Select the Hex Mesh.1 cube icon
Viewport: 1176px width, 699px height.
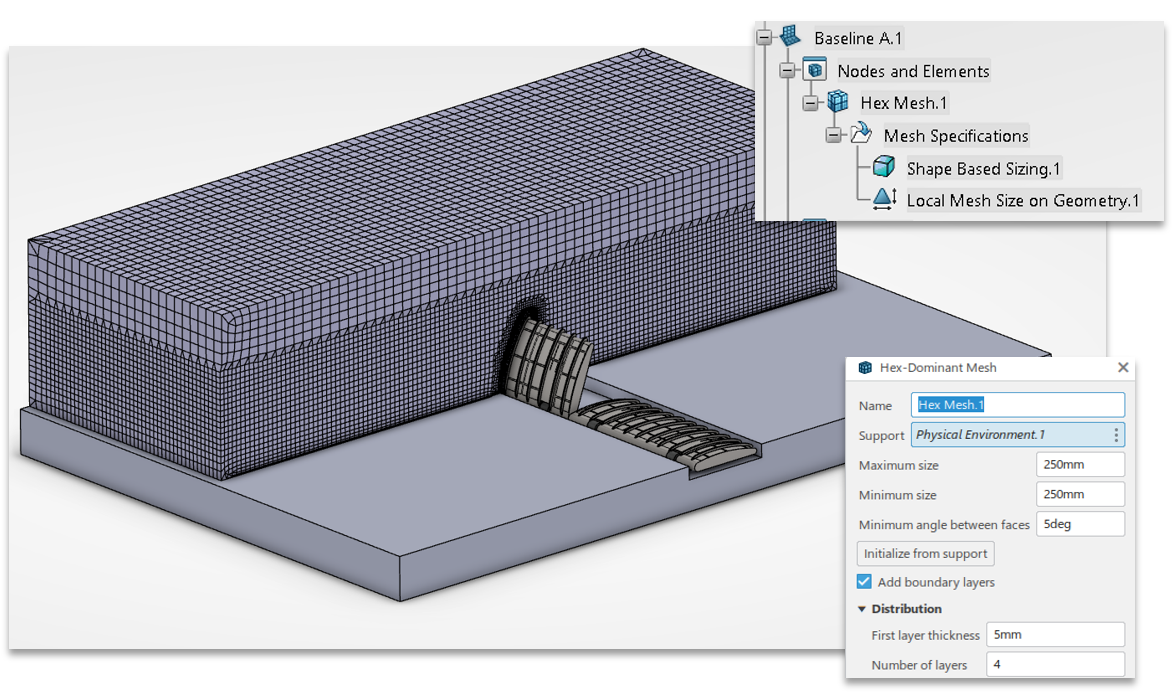[837, 102]
